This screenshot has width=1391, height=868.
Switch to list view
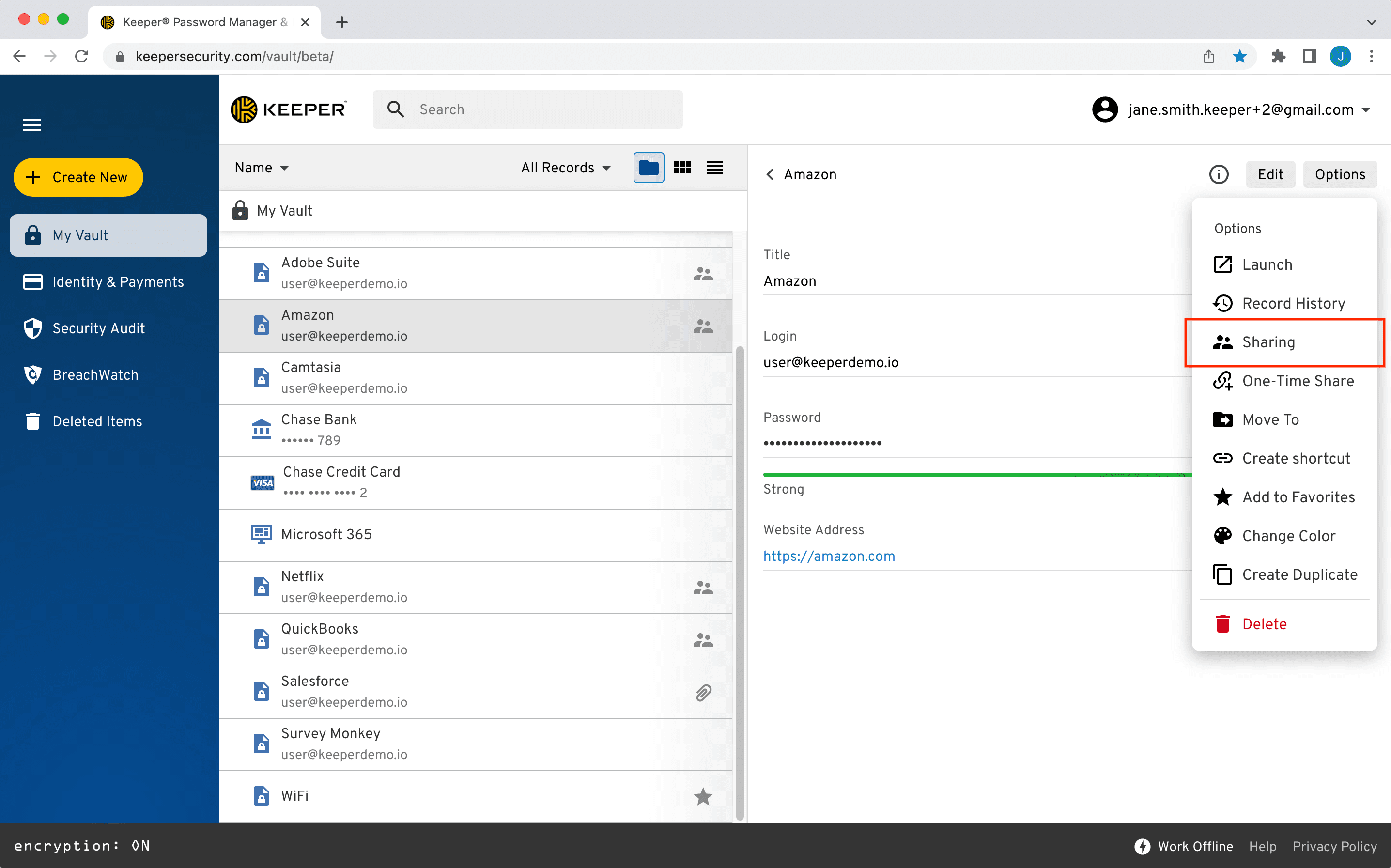pos(714,168)
